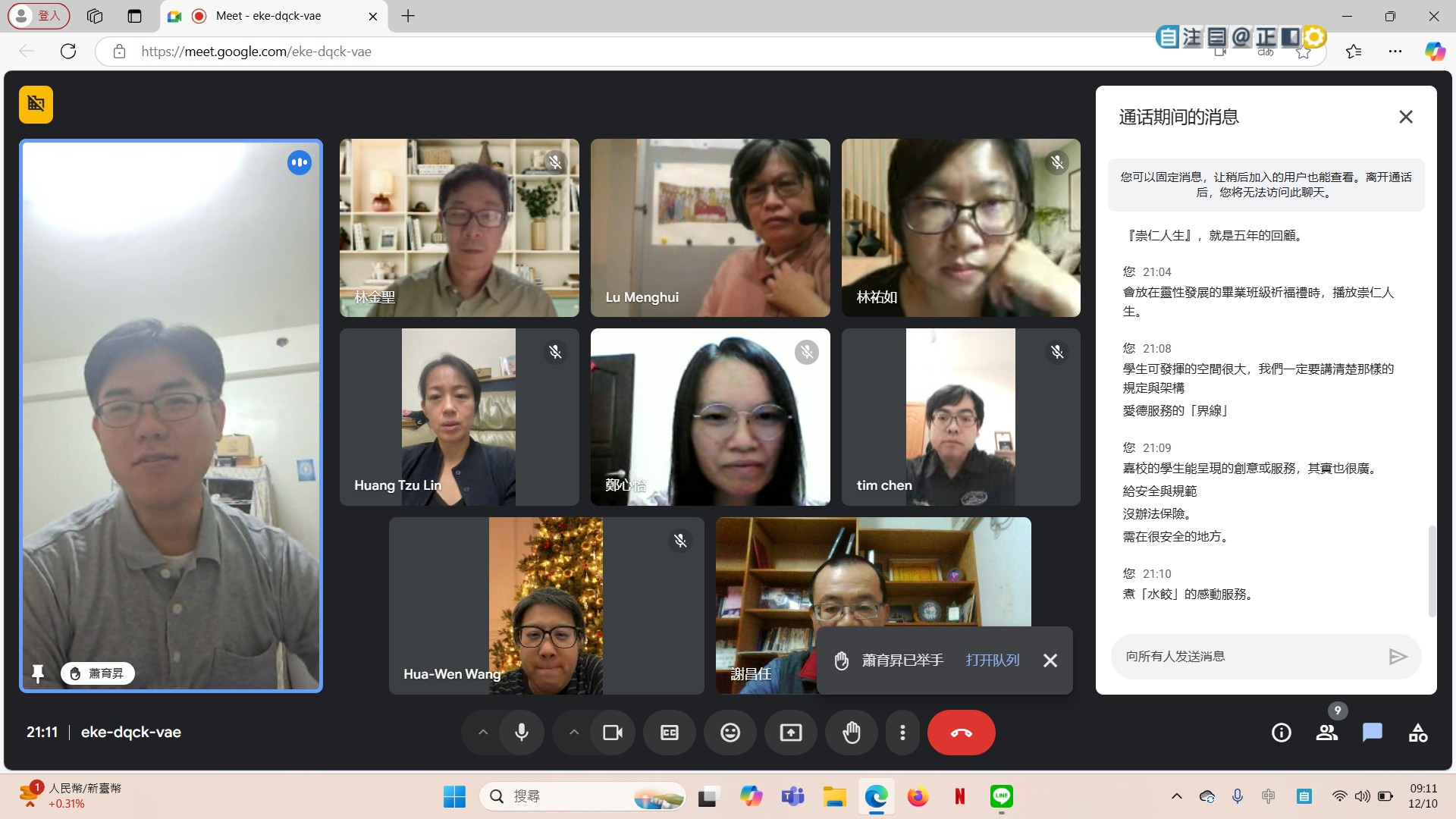The width and height of the screenshot is (1456, 819).
Task: Select the Huang Tzu Lin video tile
Action: [460, 417]
